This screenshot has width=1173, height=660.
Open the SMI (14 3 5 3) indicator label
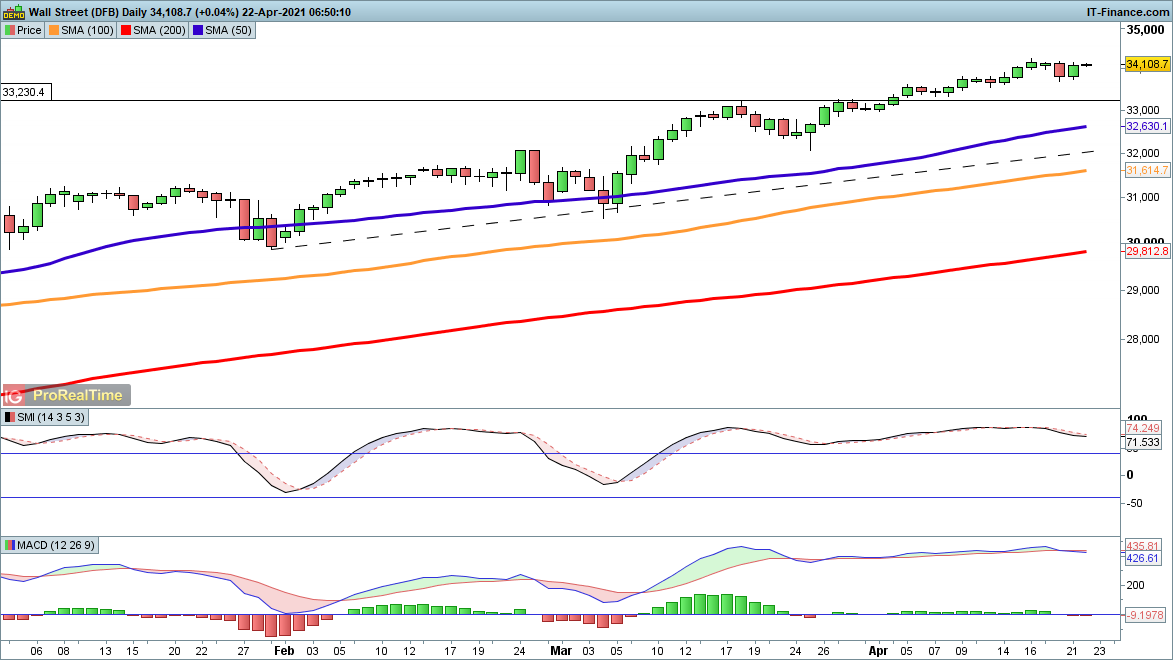46,417
